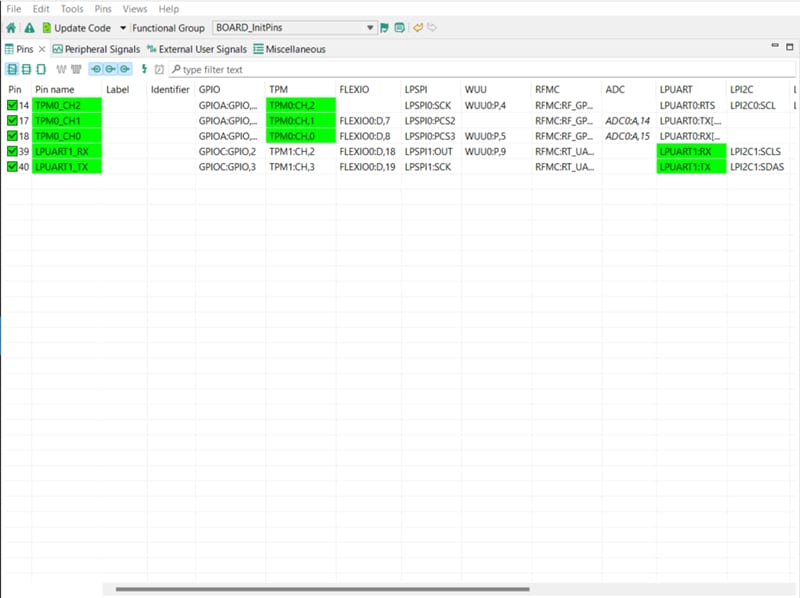Toggle checkbox for pin 39 LPUART1_RX
The image size is (800, 598).
[13, 151]
